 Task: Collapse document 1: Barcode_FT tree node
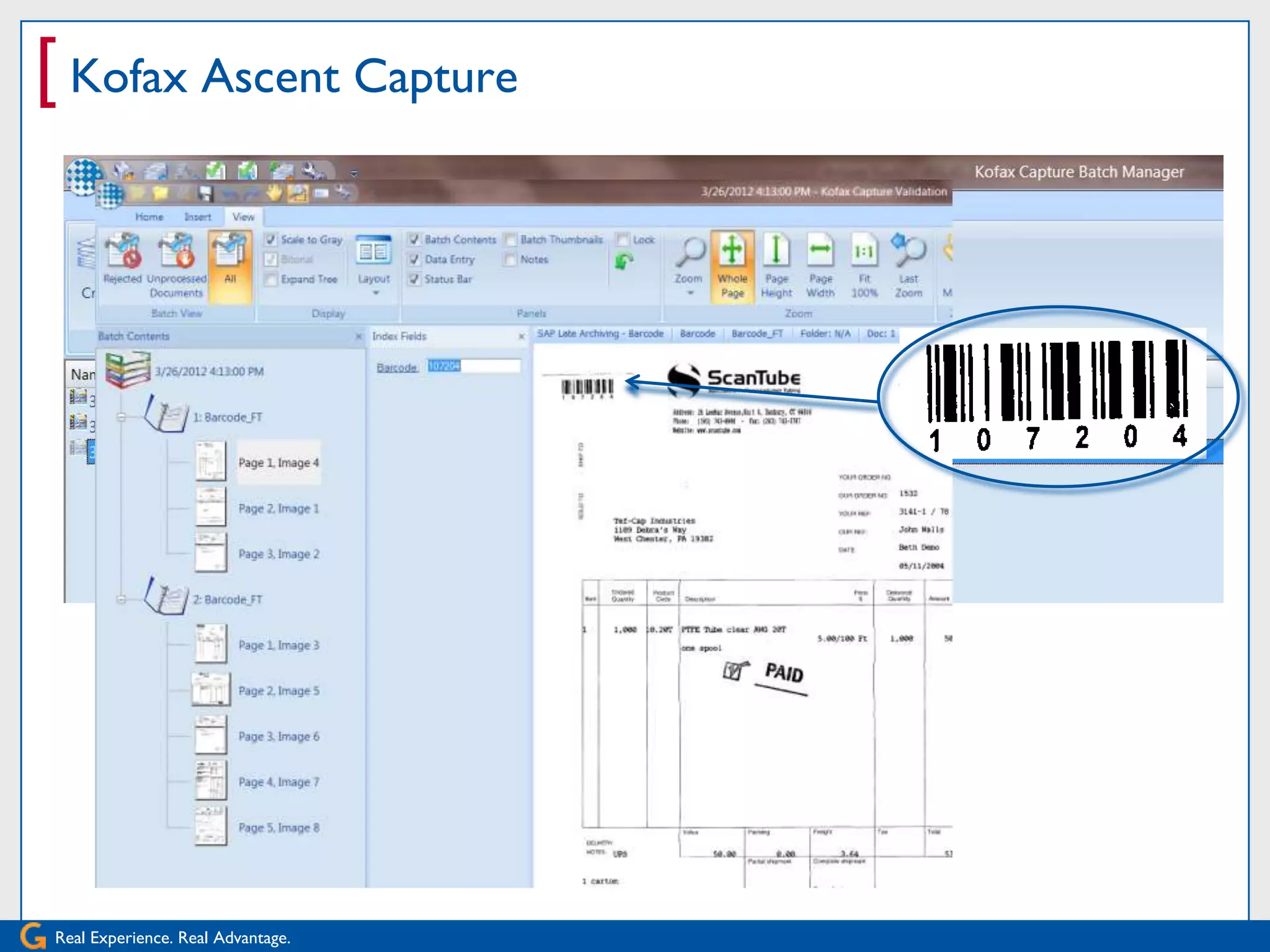[122, 418]
